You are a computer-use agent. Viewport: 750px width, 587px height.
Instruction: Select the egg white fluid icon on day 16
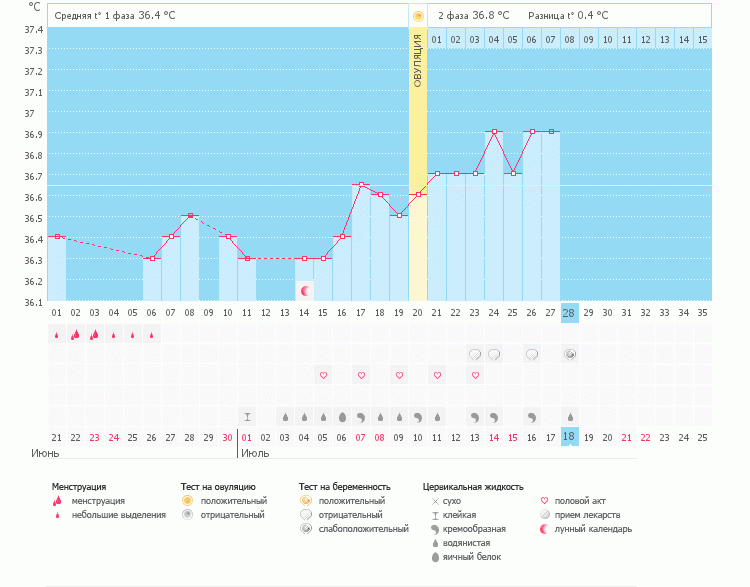click(x=342, y=416)
